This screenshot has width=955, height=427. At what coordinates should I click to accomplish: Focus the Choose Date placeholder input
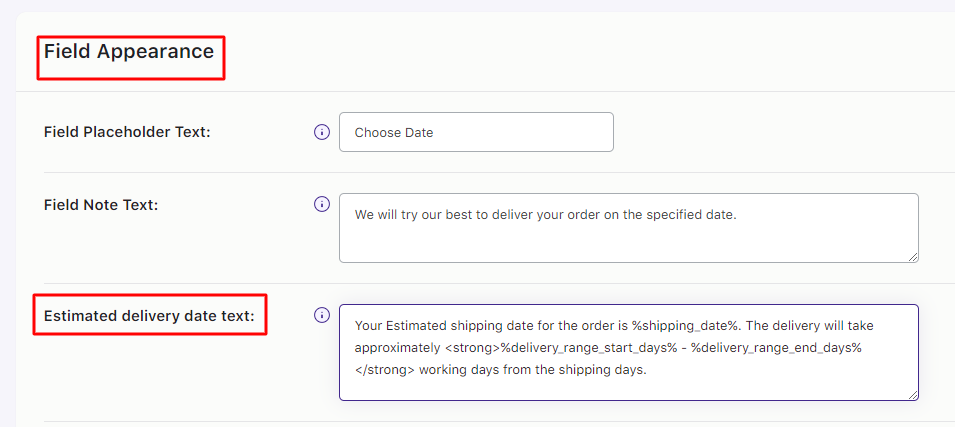pos(476,132)
